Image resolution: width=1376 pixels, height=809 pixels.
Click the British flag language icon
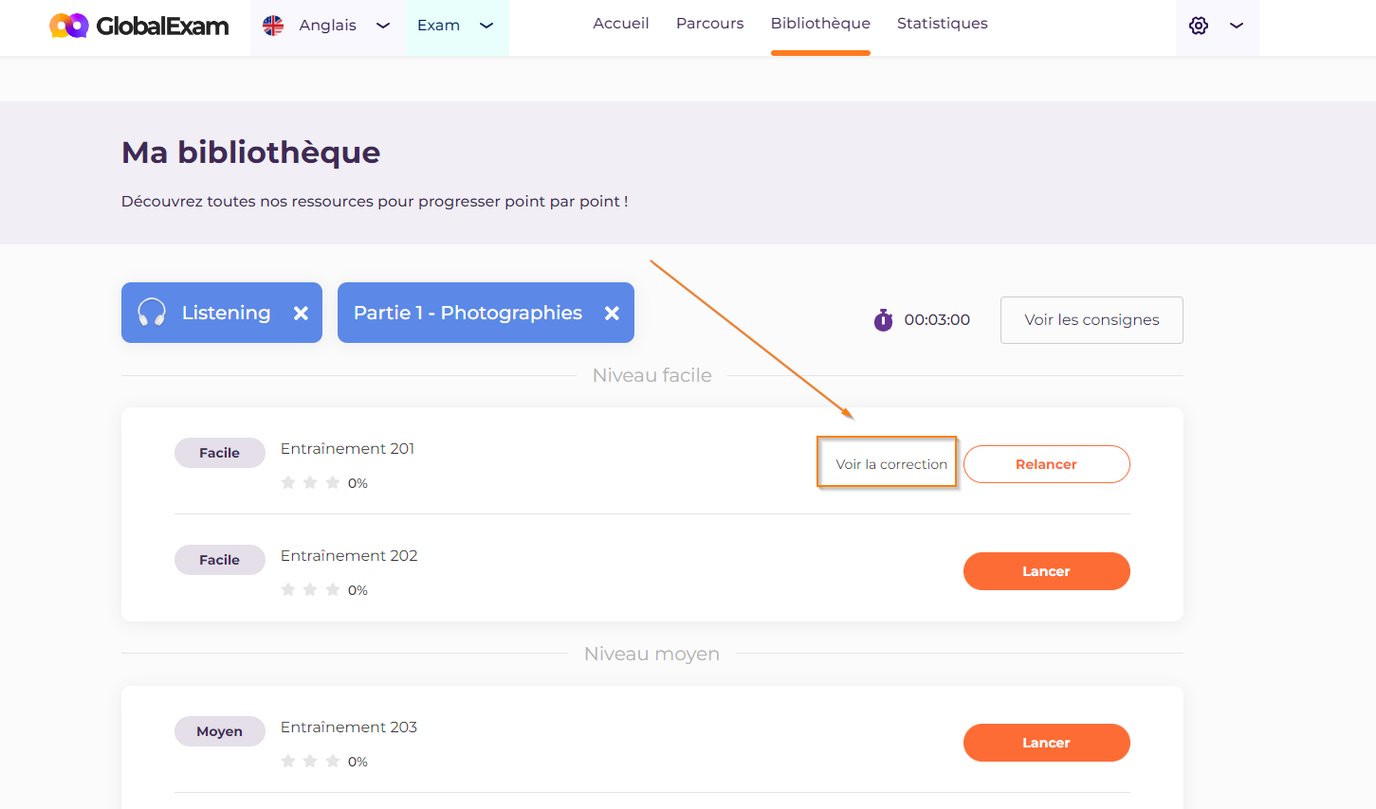point(271,25)
